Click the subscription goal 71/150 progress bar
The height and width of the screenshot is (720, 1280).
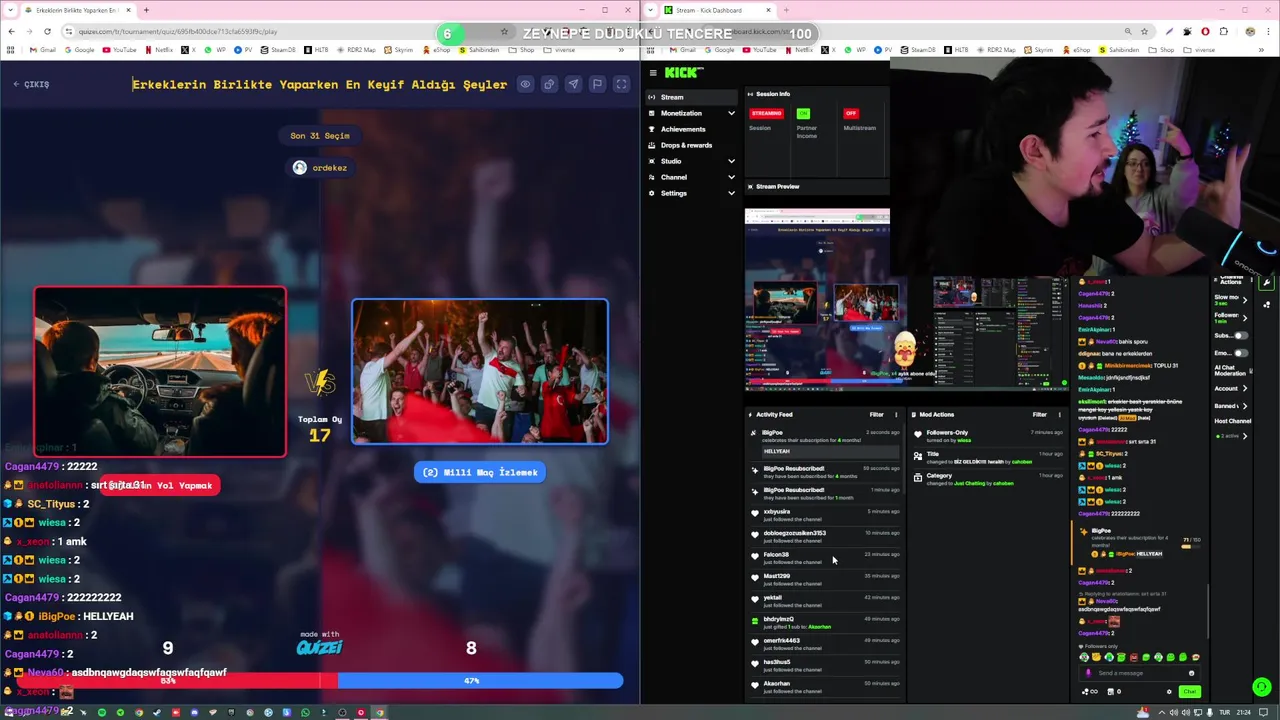pos(1189,545)
